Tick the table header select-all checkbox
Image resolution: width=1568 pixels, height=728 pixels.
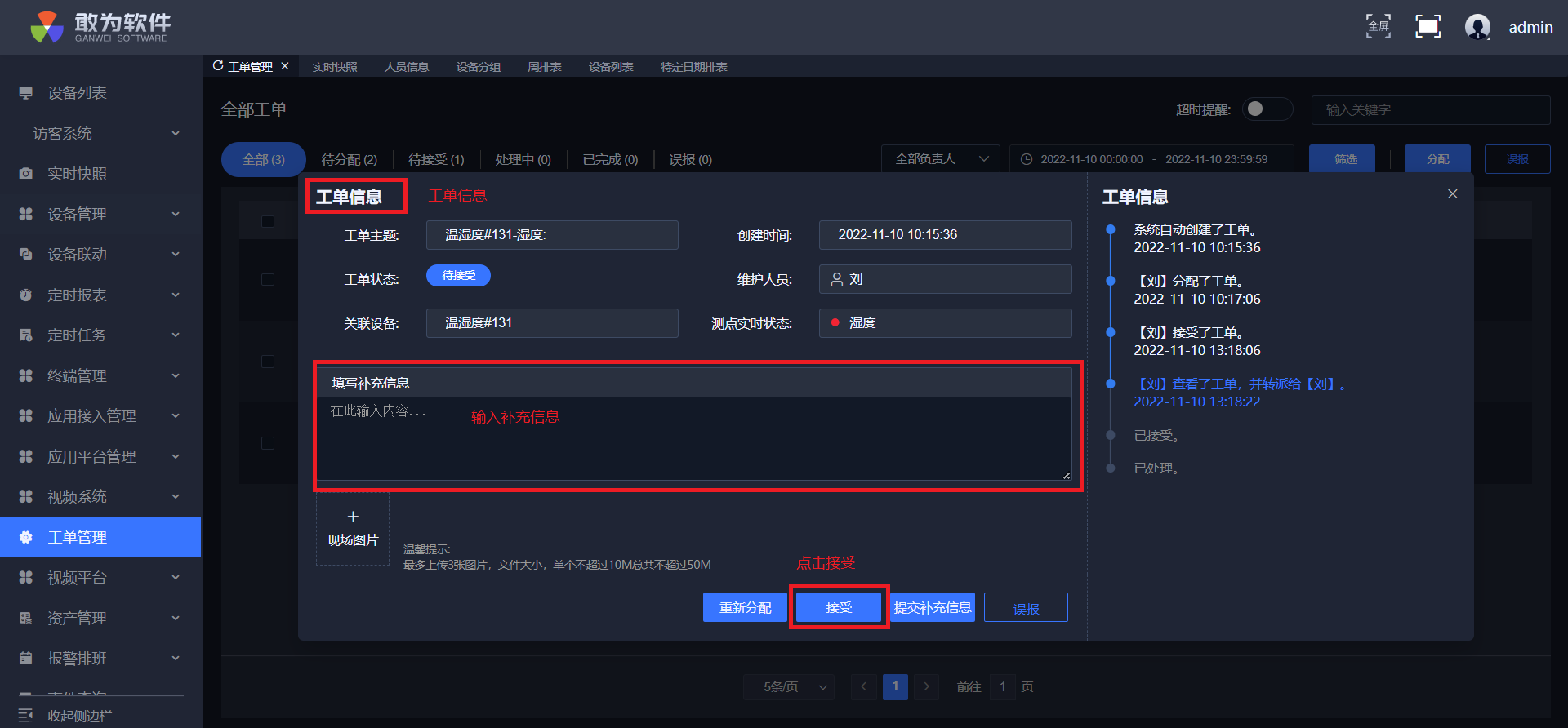click(x=268, y=222)
